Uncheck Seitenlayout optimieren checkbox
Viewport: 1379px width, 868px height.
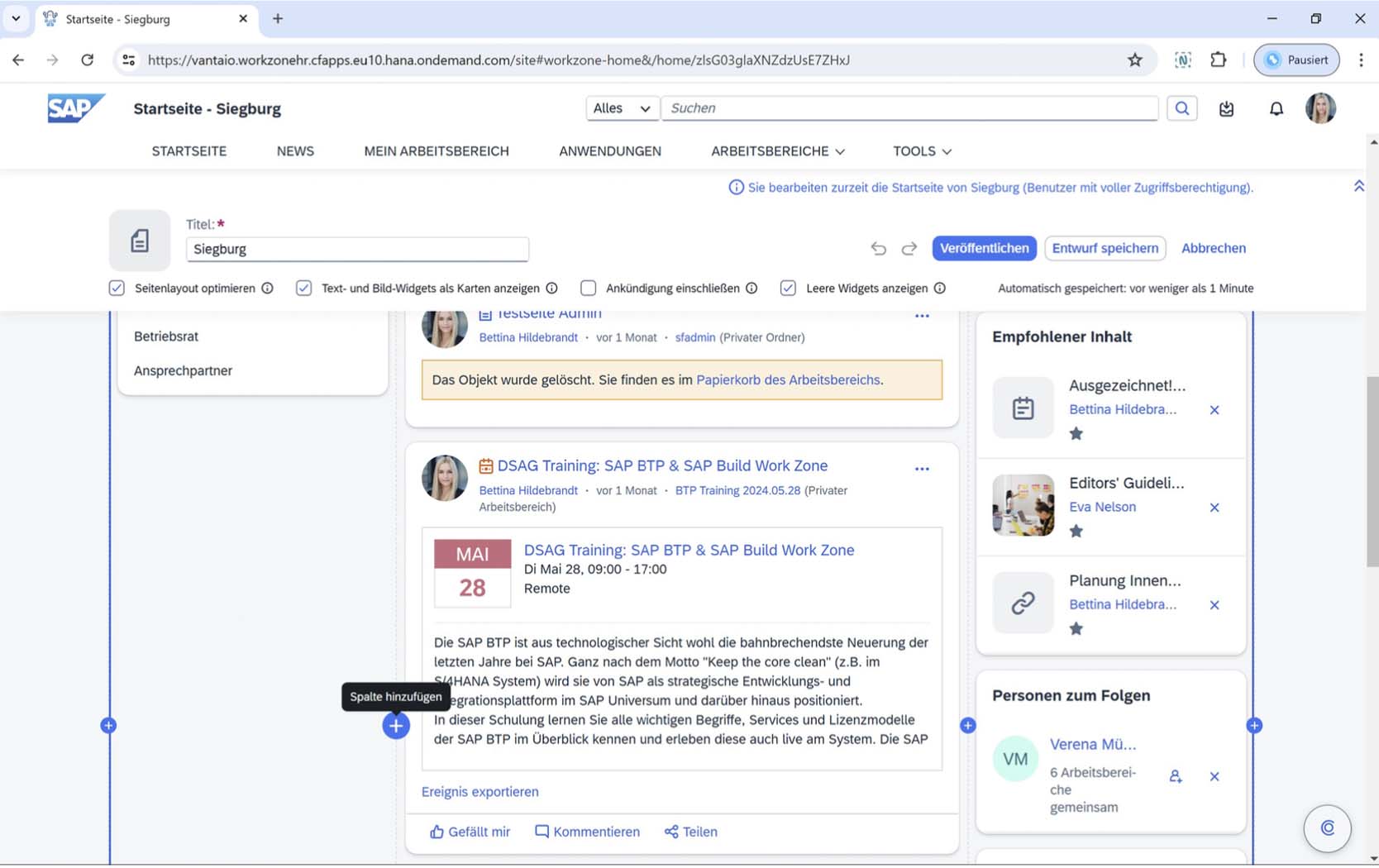click(117, 289)
